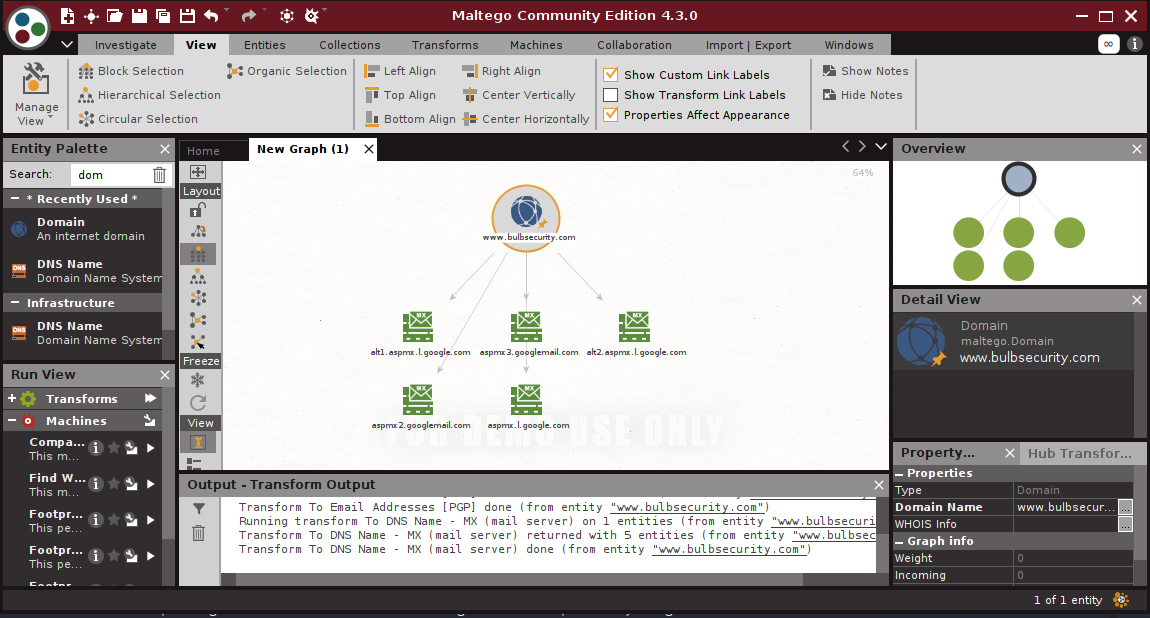Click the info icon for Compa... machine
This screenshot has width=1150, height=618.
(95, 447)
